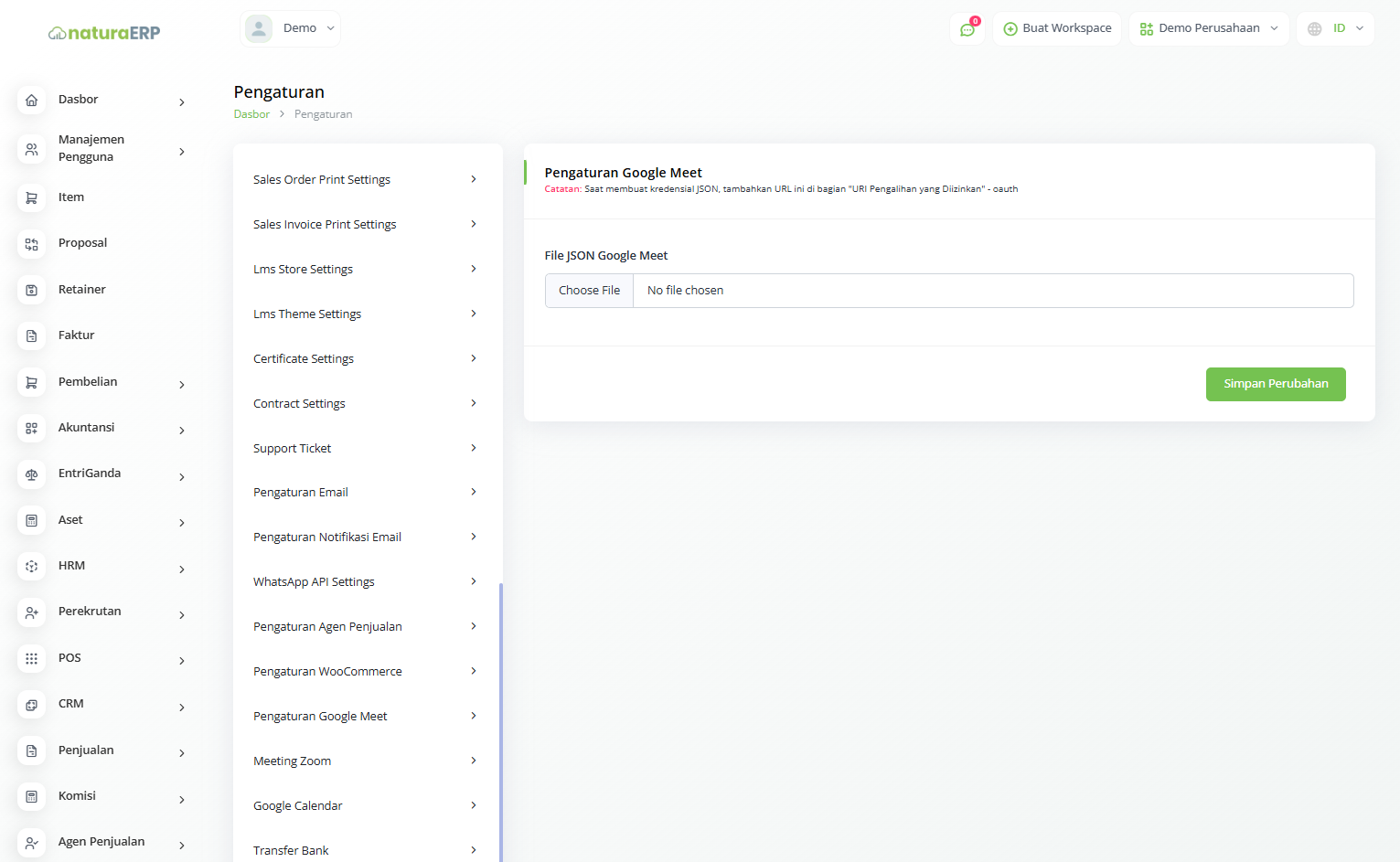Select Lms Theme Settings
Image resolution: width=1400 pixels, height=862 pixels.
[x=366, y=314]
